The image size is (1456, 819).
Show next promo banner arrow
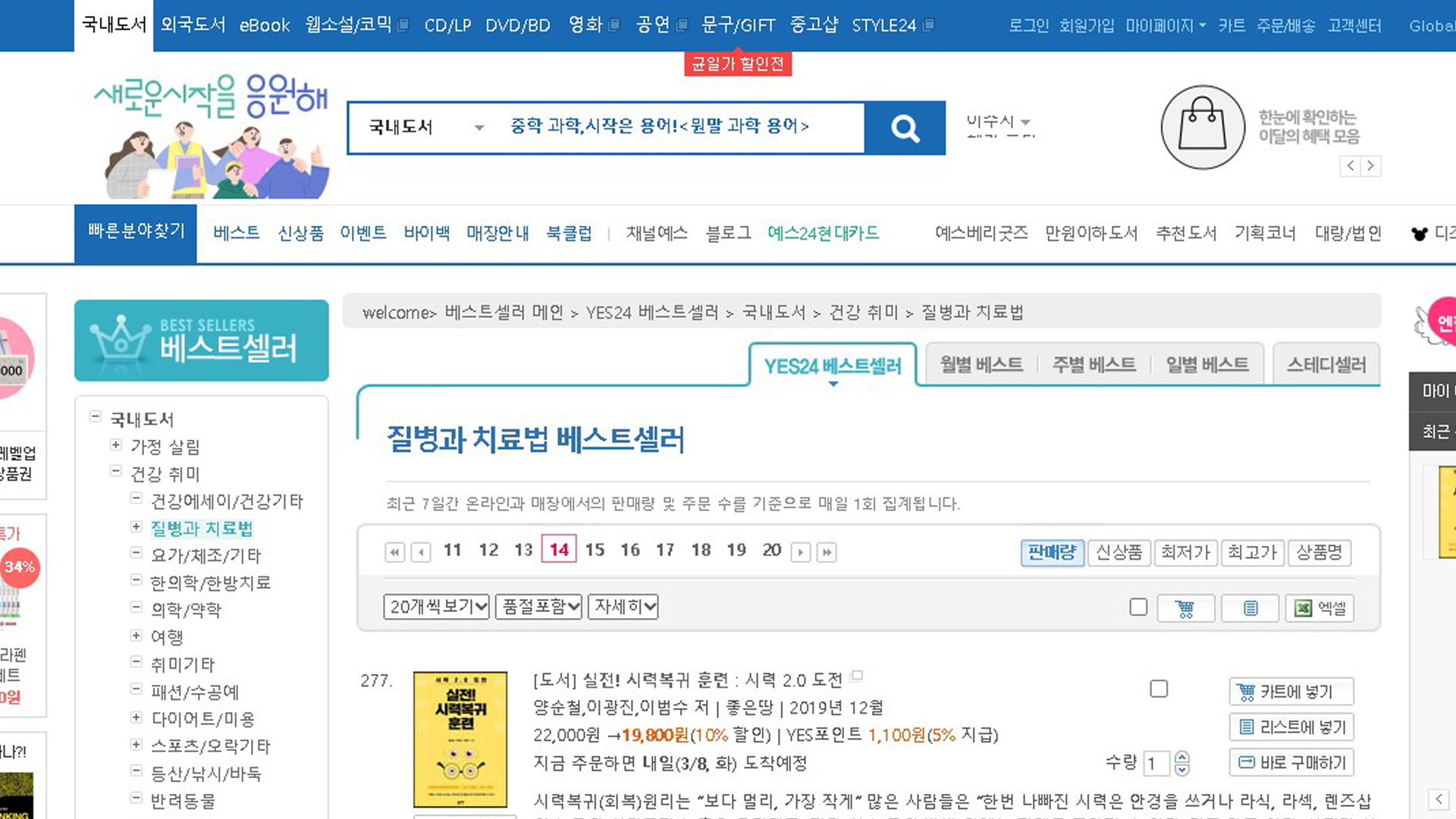(1370, 166)
